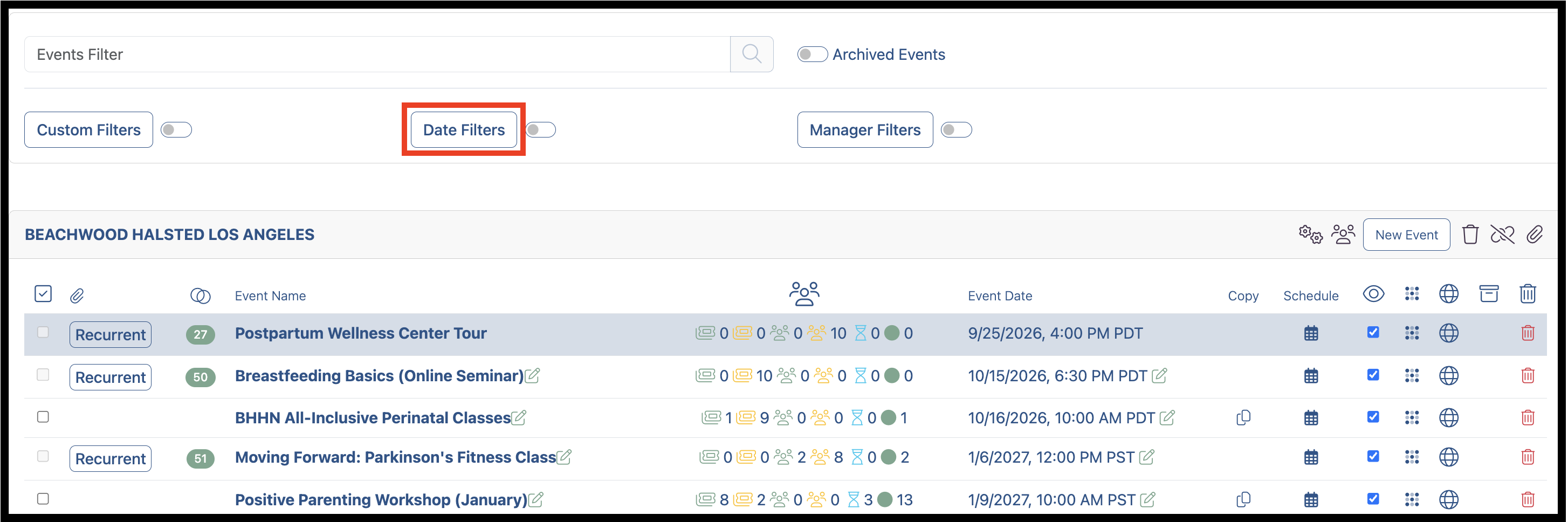Click the overlapping circles column header icon

click(200, 296)
